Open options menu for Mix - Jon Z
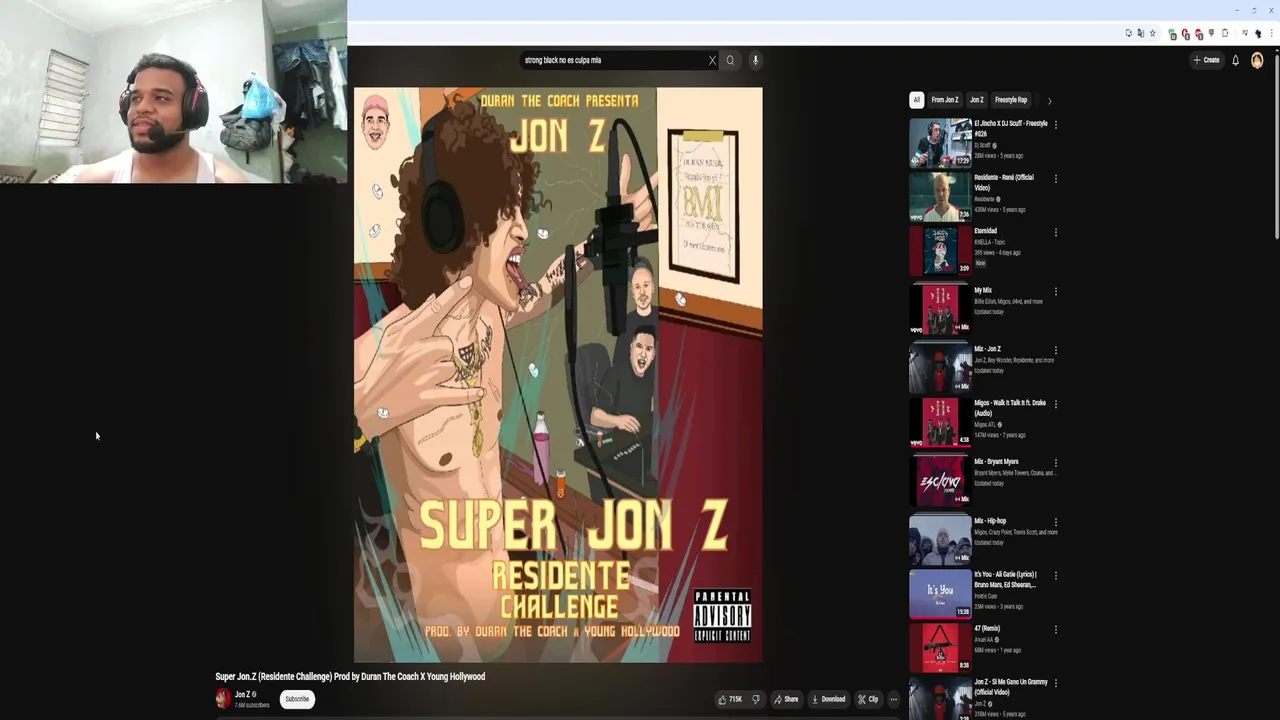1280x720 pixels. coord(1056,351)
